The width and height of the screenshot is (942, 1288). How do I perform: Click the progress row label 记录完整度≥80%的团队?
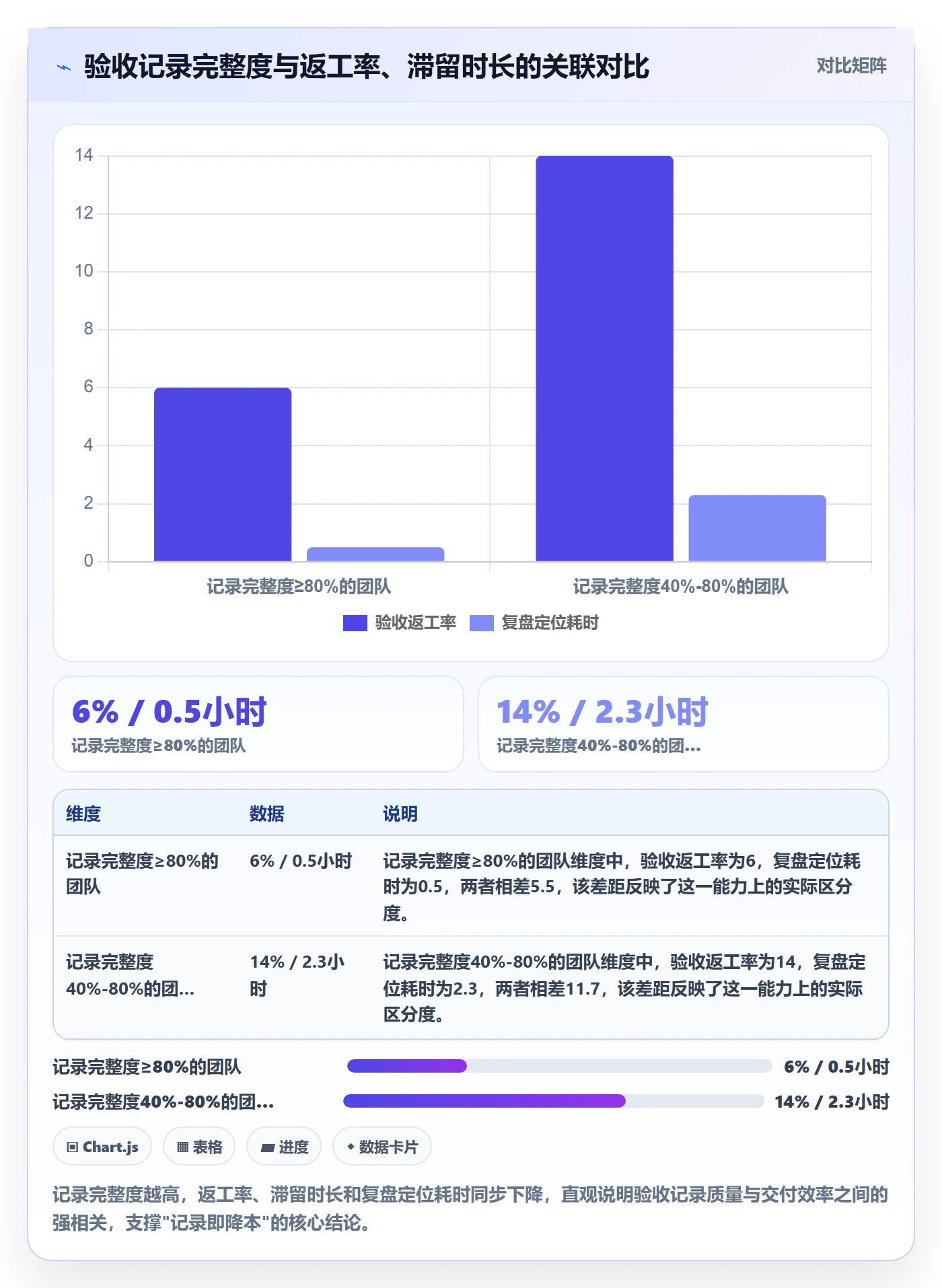click(147, 1067)
